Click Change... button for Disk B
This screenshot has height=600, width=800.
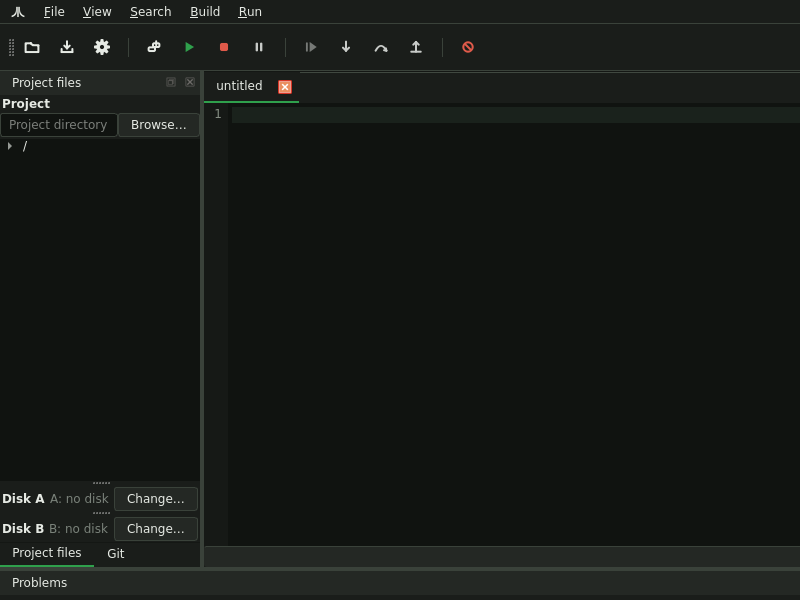156,529
